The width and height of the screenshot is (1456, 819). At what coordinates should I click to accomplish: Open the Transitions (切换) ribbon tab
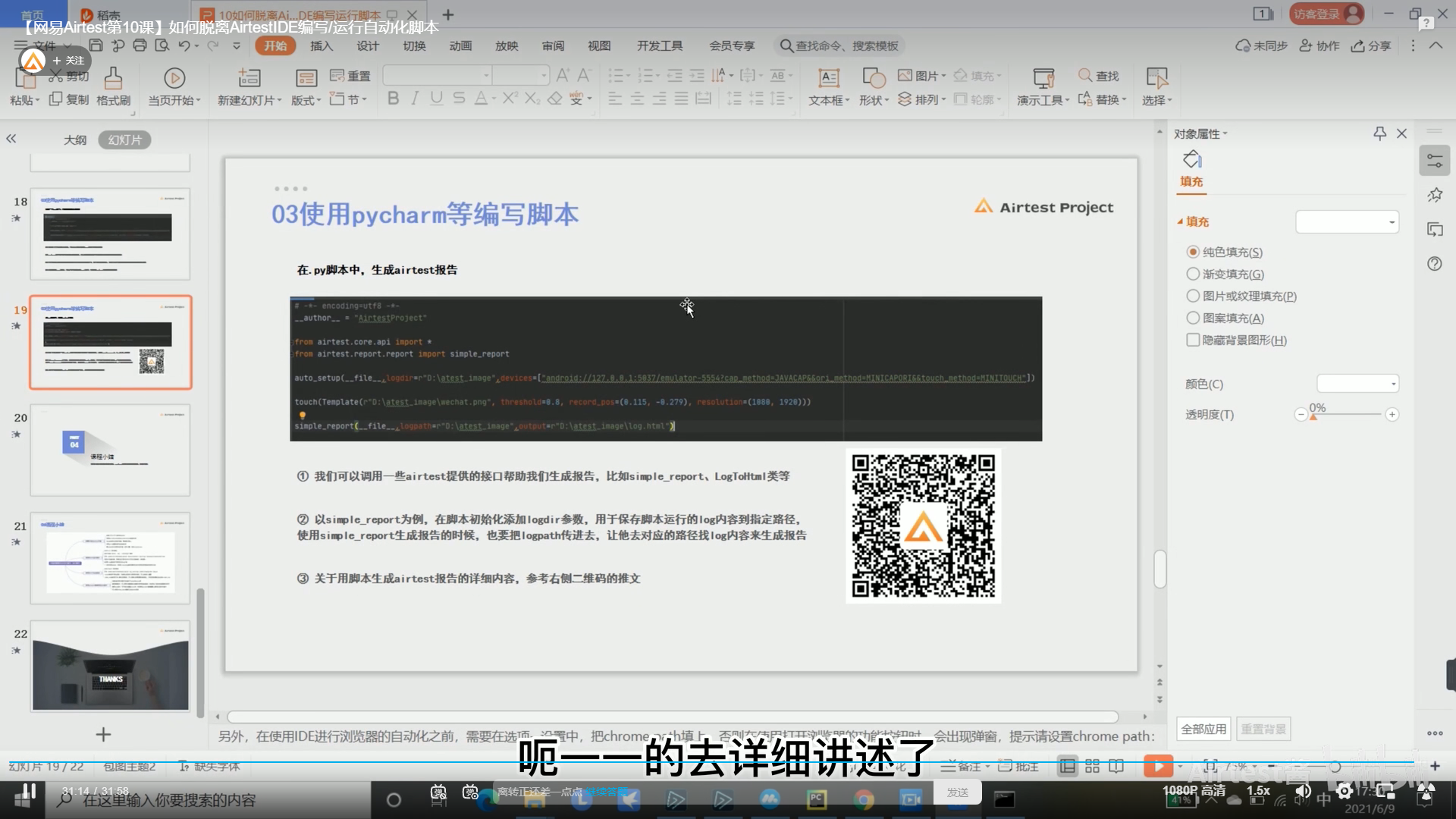coord(414,45)
